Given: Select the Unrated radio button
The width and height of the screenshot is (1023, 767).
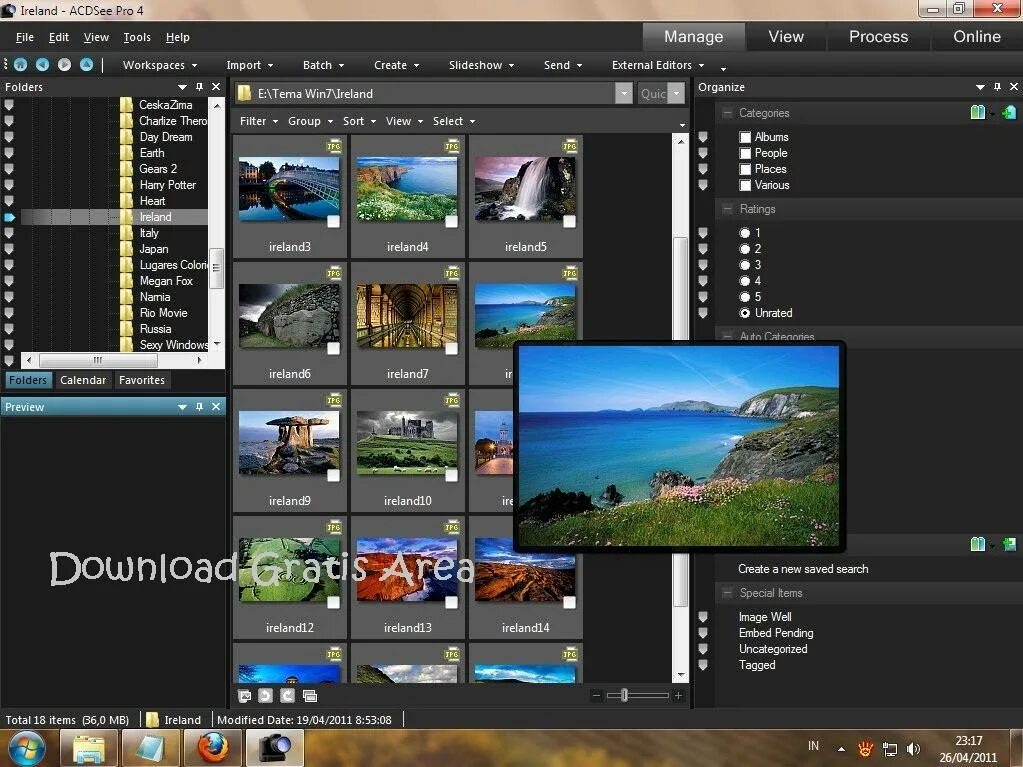Looking at the screenshot, I should (x=744, y=313).
